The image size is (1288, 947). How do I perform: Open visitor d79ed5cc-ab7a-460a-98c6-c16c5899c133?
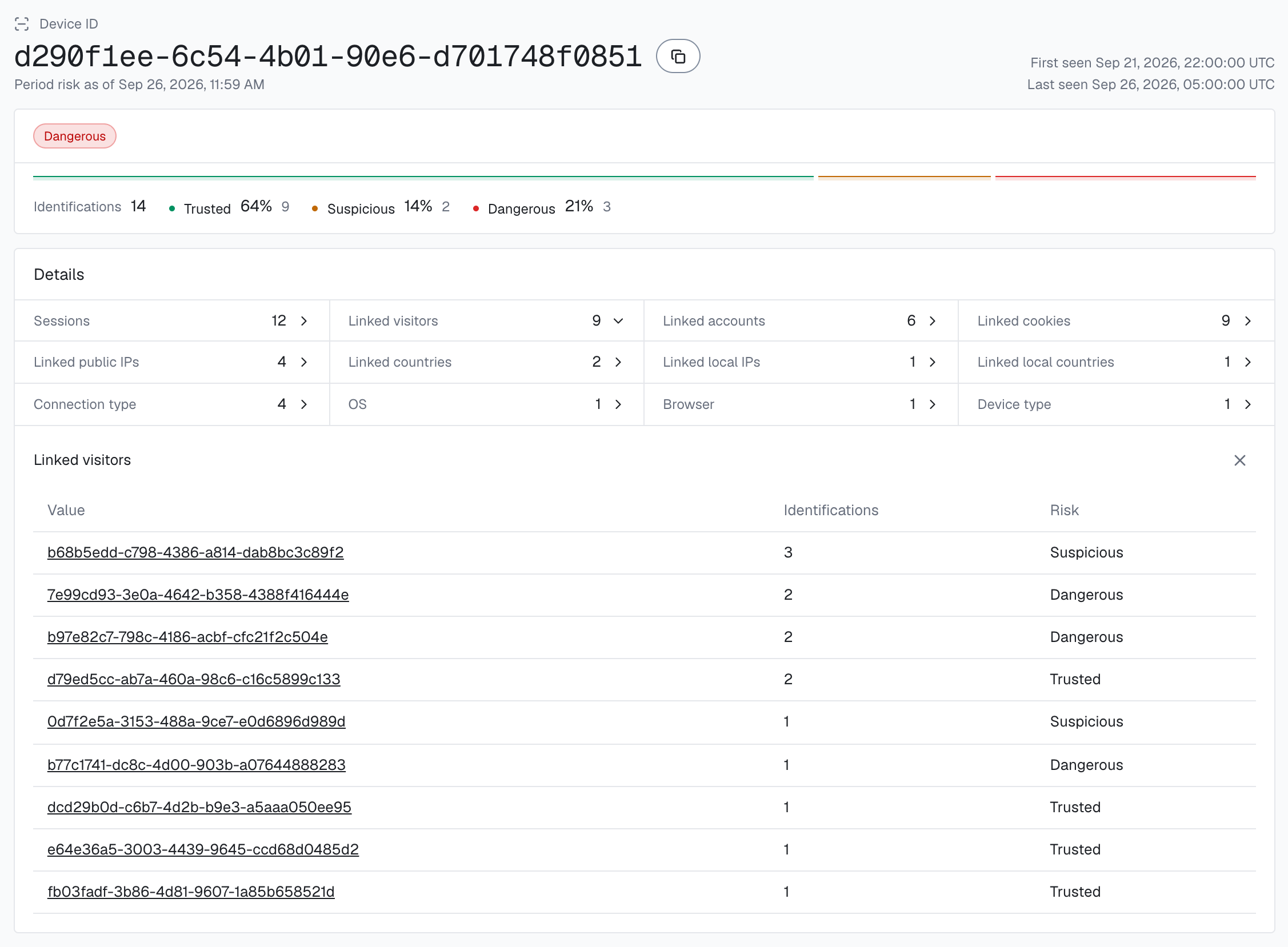[x=194, y=679]
